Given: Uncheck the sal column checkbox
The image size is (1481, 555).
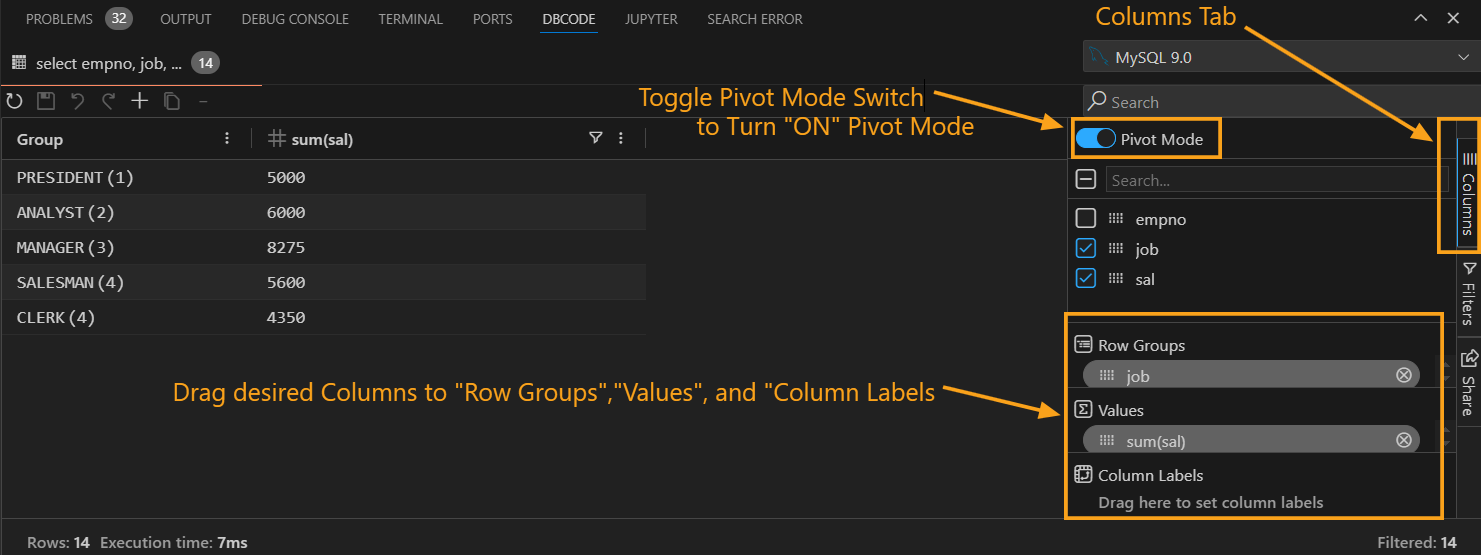Looking at the screenshot, I should 1085,278.
